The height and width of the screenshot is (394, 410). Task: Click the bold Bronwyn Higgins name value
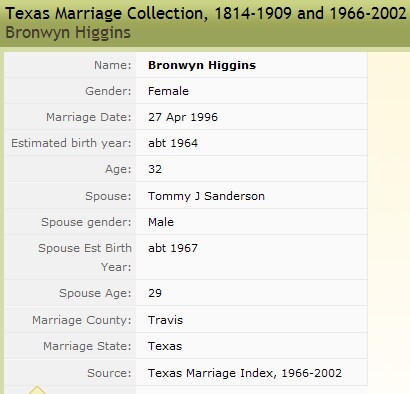point(202,65)
